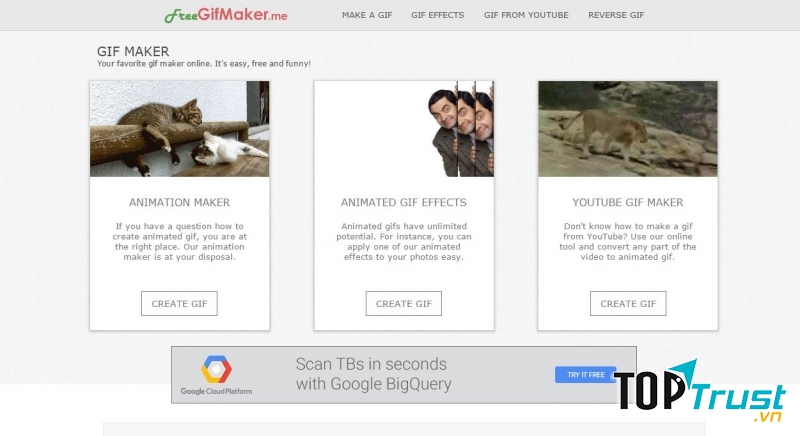Click the GIF MAKER page heading

click(133, 51)
